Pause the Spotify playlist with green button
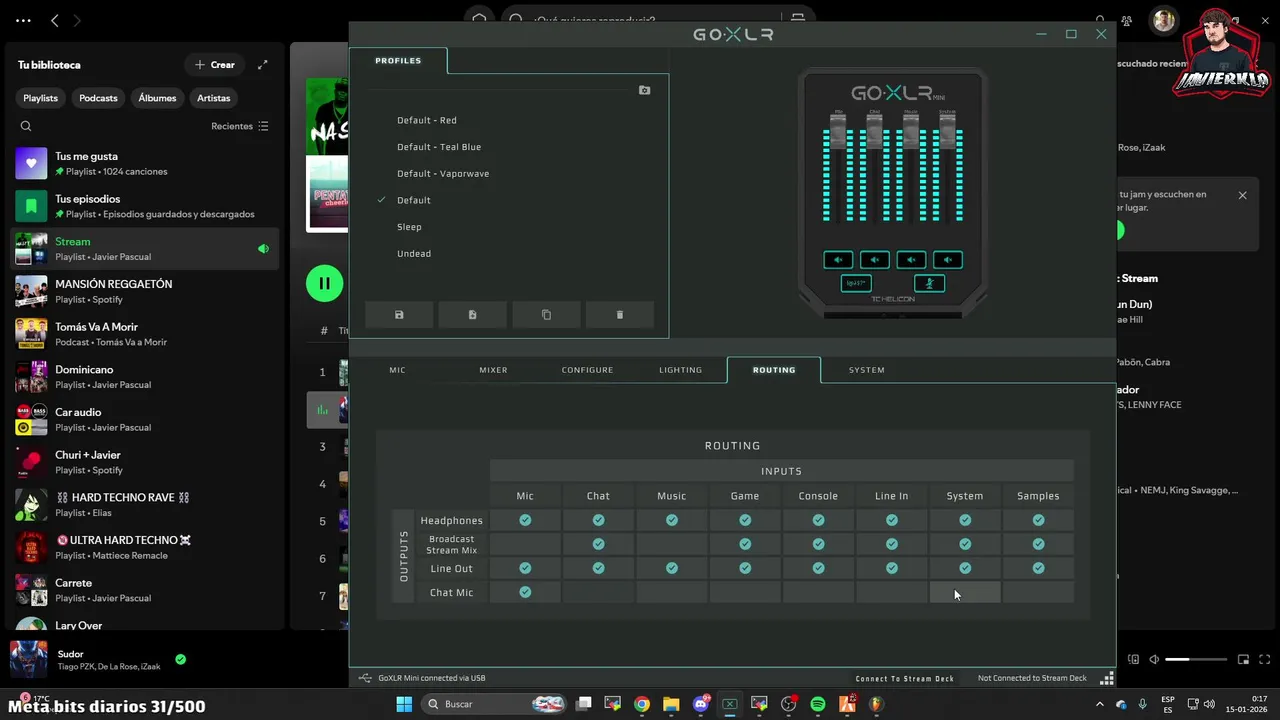 point(324,283)
